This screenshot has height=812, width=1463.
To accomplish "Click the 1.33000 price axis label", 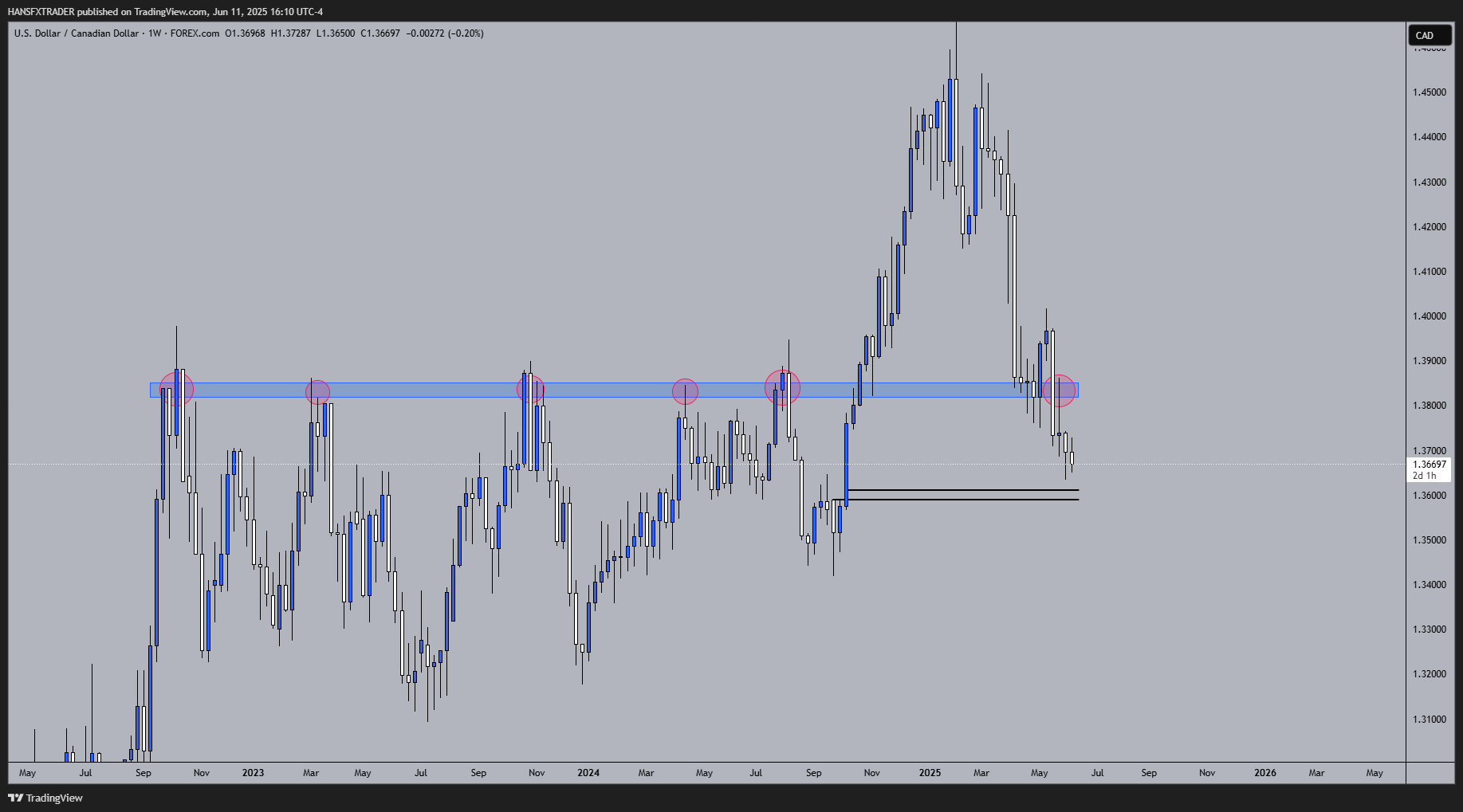I will click(1430, 630).
